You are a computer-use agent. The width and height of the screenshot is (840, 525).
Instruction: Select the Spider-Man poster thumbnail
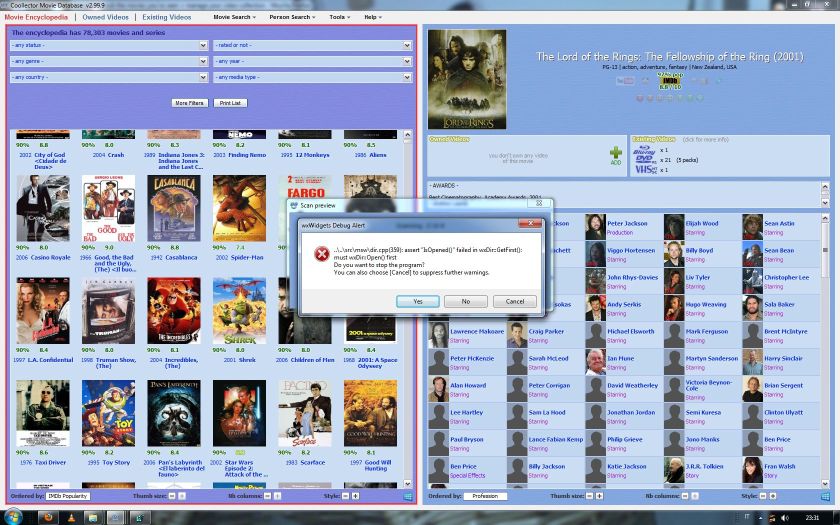click(x=239, y=208)
